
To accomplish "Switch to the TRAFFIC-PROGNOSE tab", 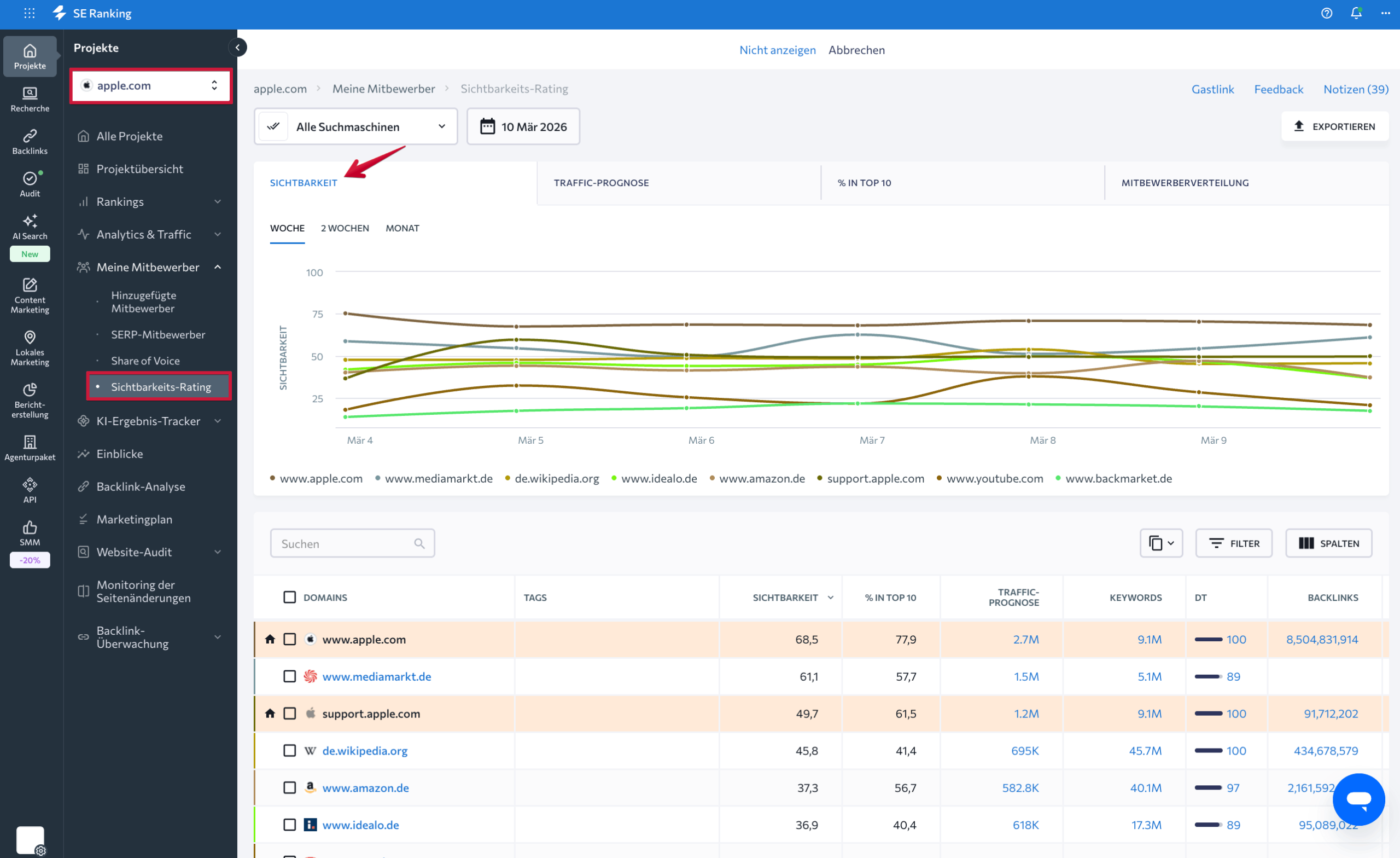I will (601, 183).
